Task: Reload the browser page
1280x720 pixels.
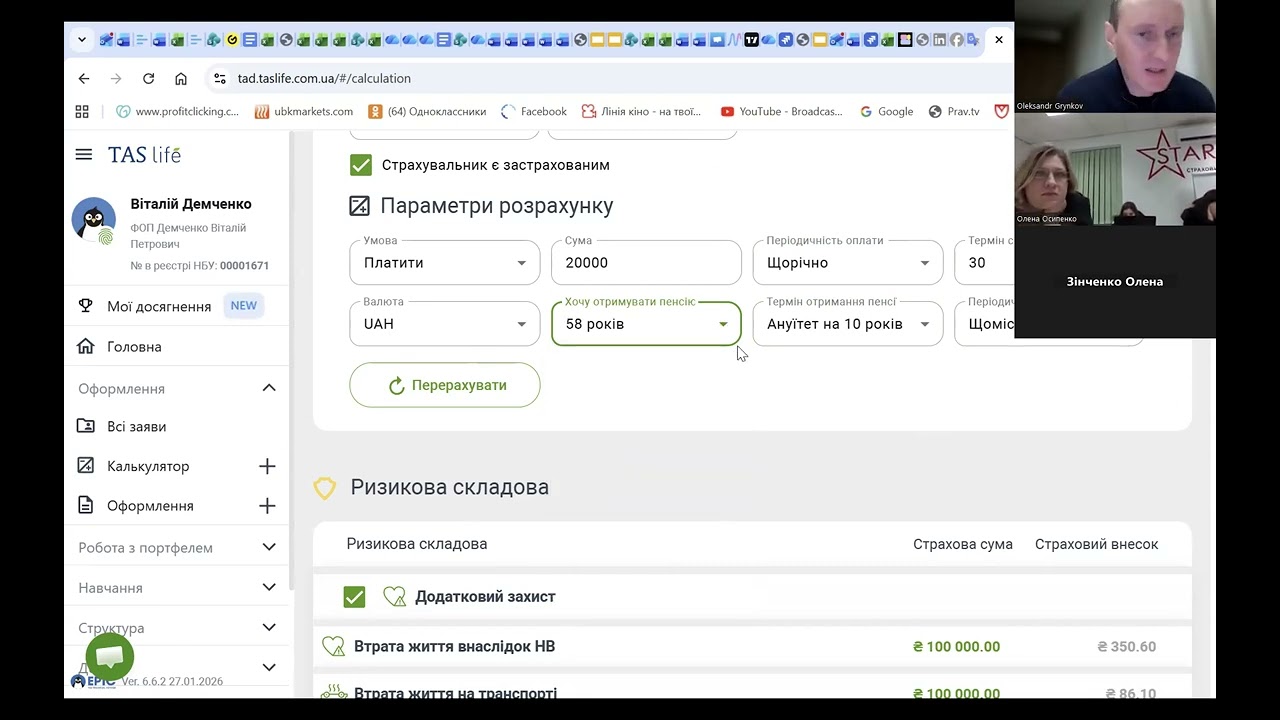Action: click(x=148, y=78)
